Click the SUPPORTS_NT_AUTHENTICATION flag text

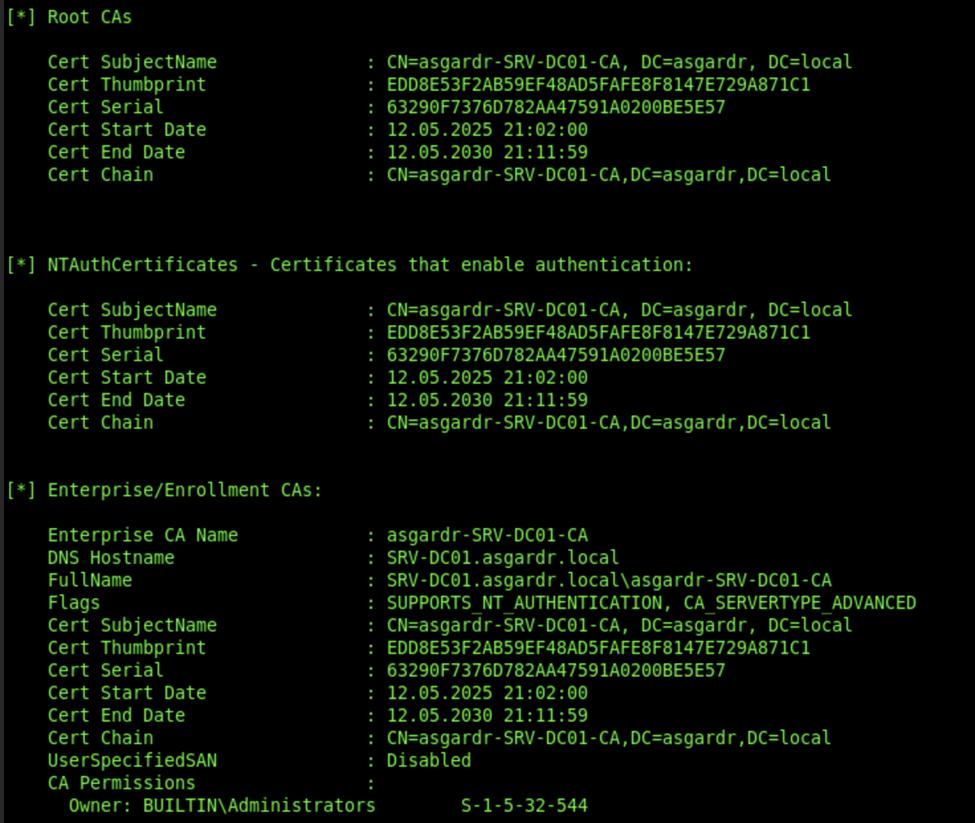coord(524,602)
